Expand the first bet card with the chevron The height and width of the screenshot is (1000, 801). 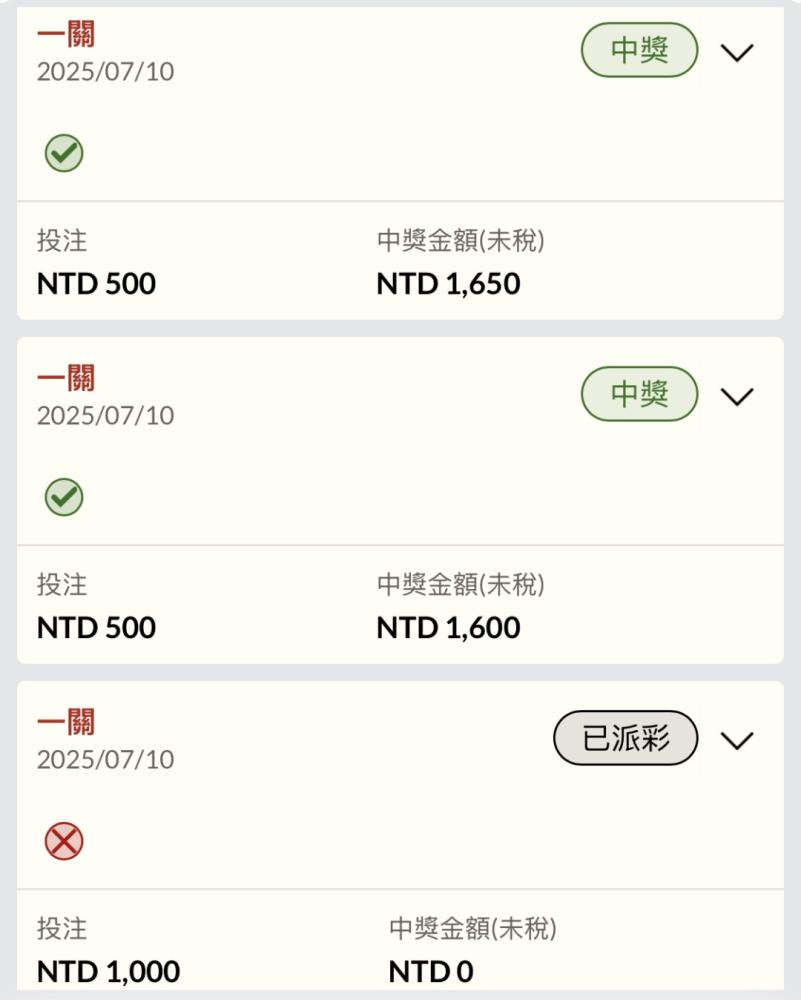737,52
